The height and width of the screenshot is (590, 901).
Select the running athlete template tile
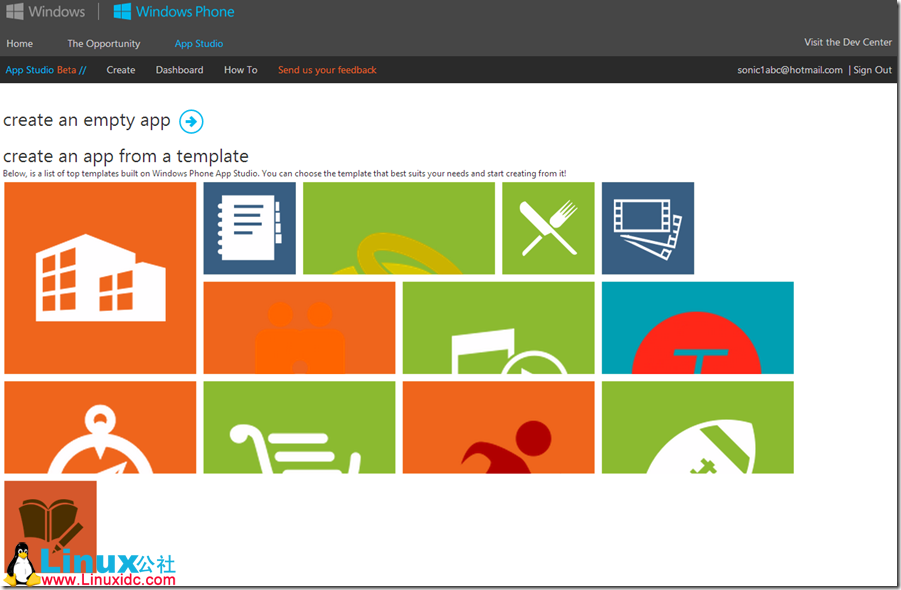[498, 427]
